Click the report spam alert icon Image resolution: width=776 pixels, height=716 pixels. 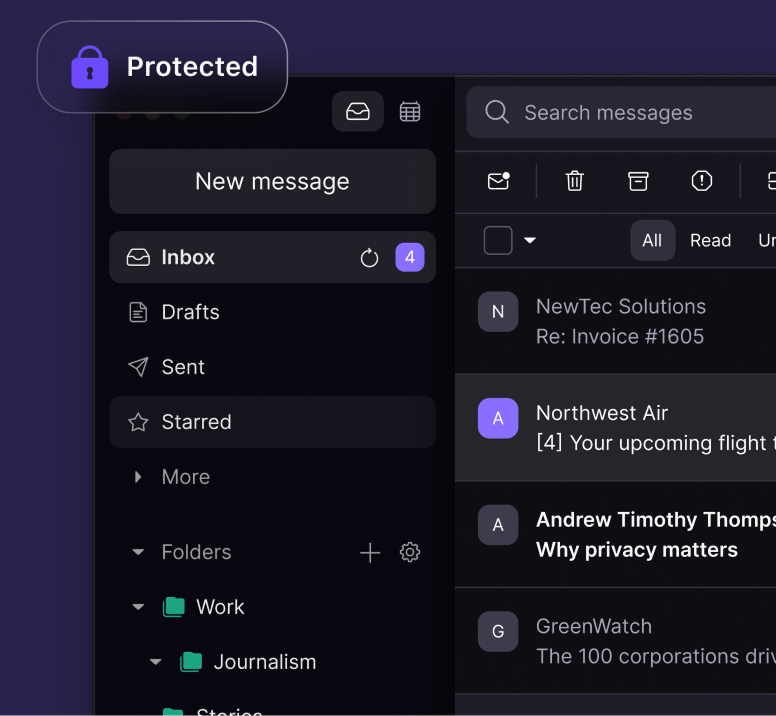coord(702,181)
